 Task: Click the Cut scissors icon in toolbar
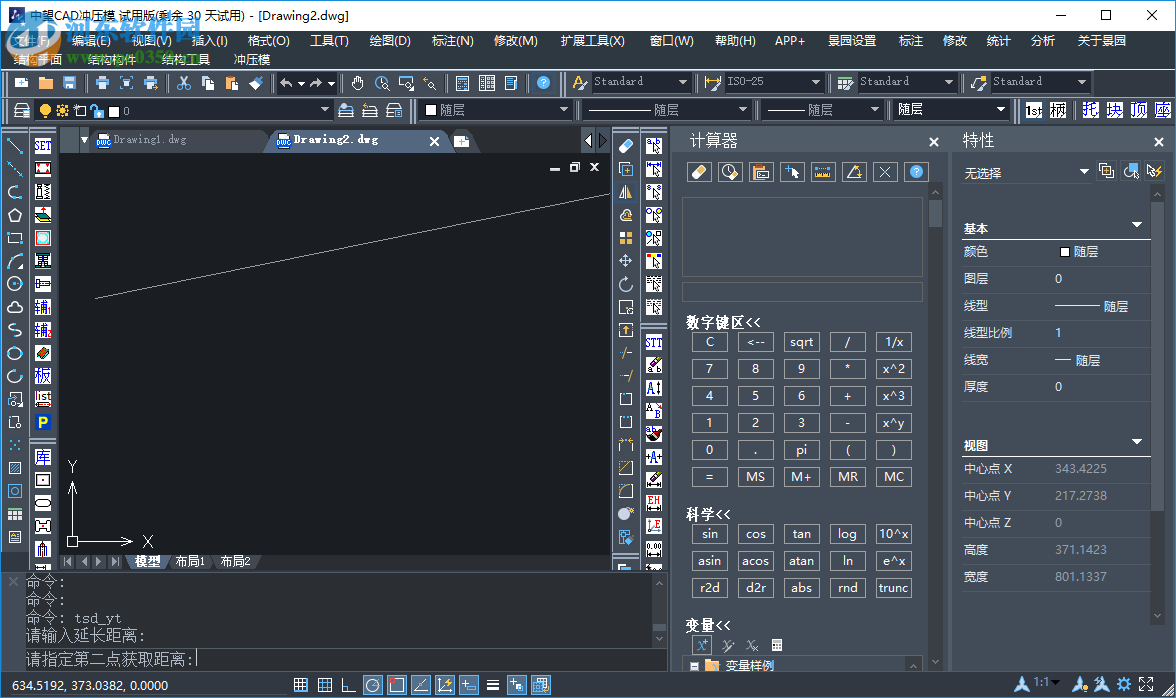[183, 83]
